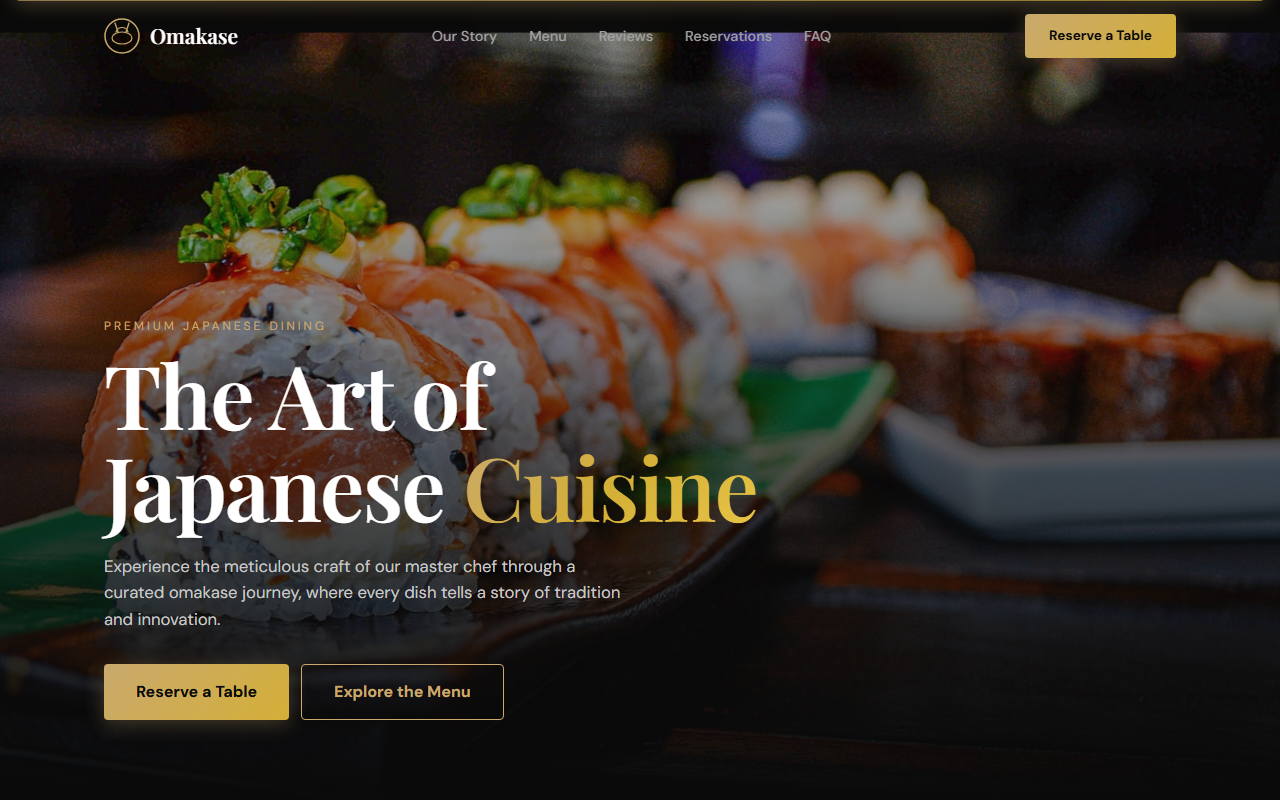This screenshot has width=1280, height=800.
Task: Click the header Reserve a Table button
Action: pyautogui.click(x=1100, y=36)
